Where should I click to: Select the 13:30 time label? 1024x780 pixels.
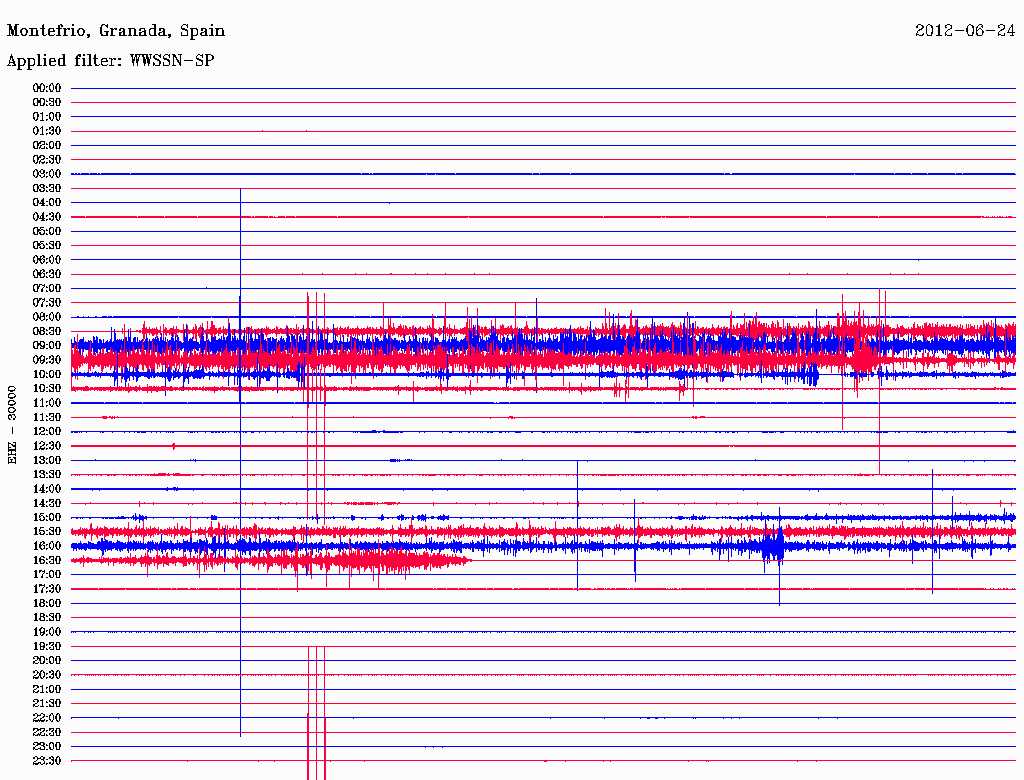click(x=46, y=474)
